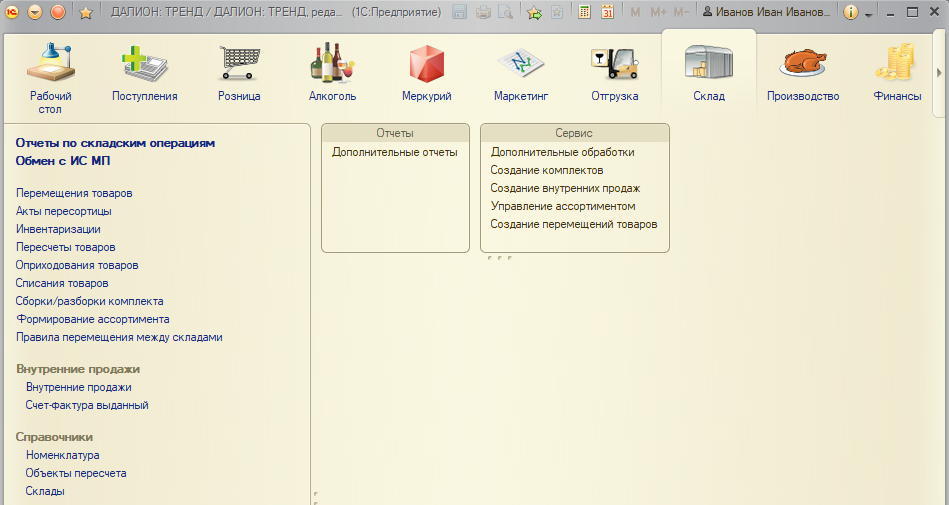
Task: Open the 1C main menu logo button
Action: [x=12, y=12]
